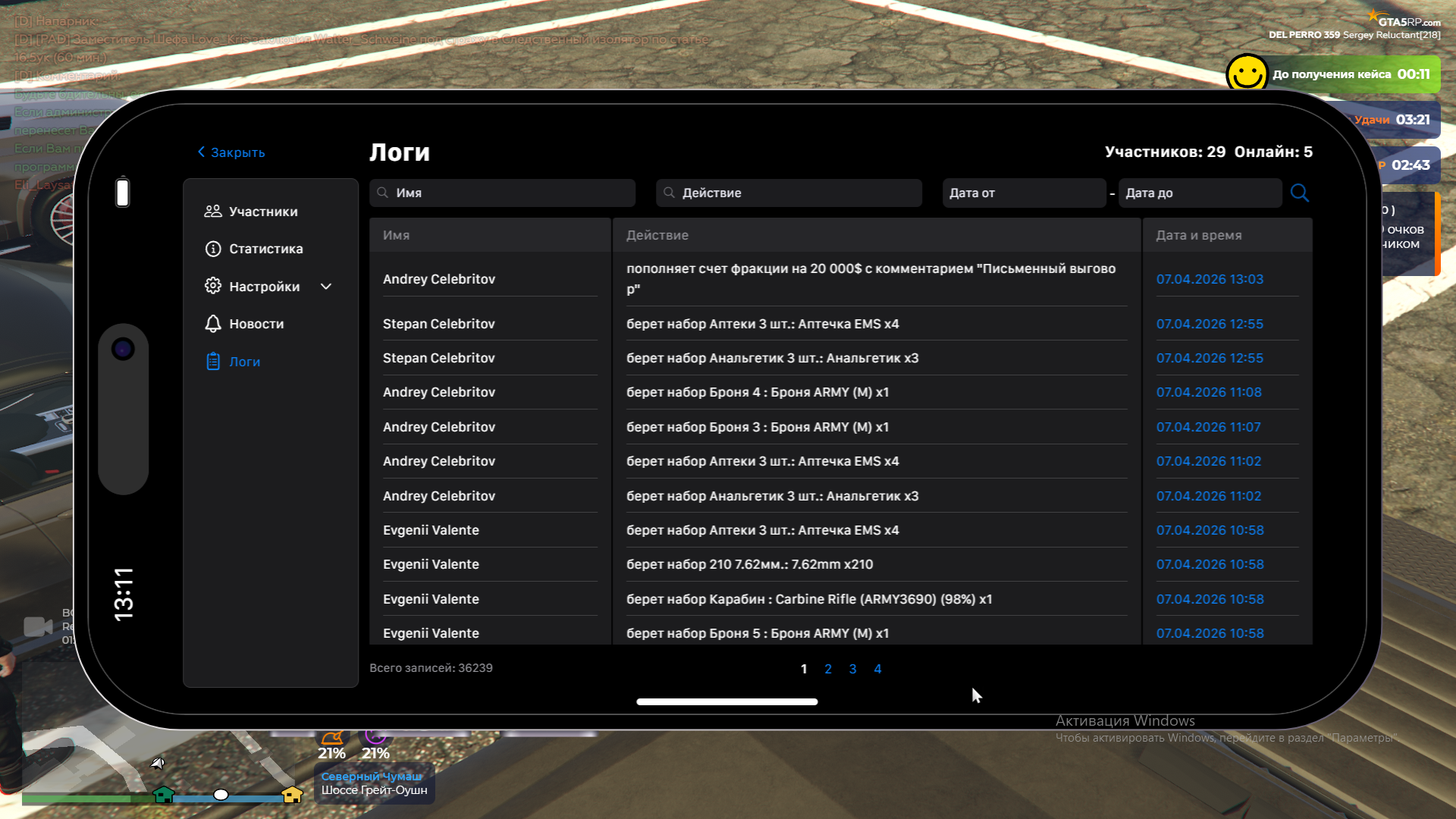The width and height of the screenshot is (1456, 819).
Task: Go to page 2 of logs
Action: (828, 669)
